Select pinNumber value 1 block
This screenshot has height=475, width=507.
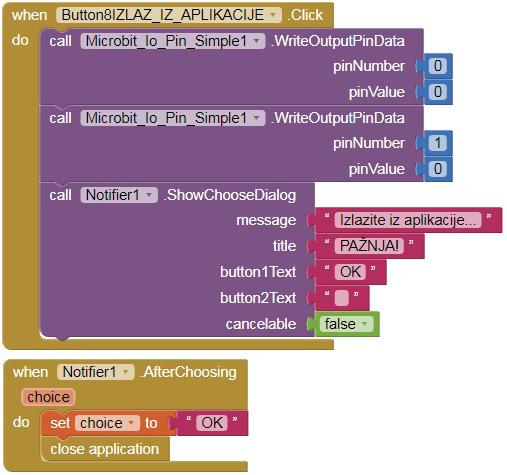tap(438, 143)
